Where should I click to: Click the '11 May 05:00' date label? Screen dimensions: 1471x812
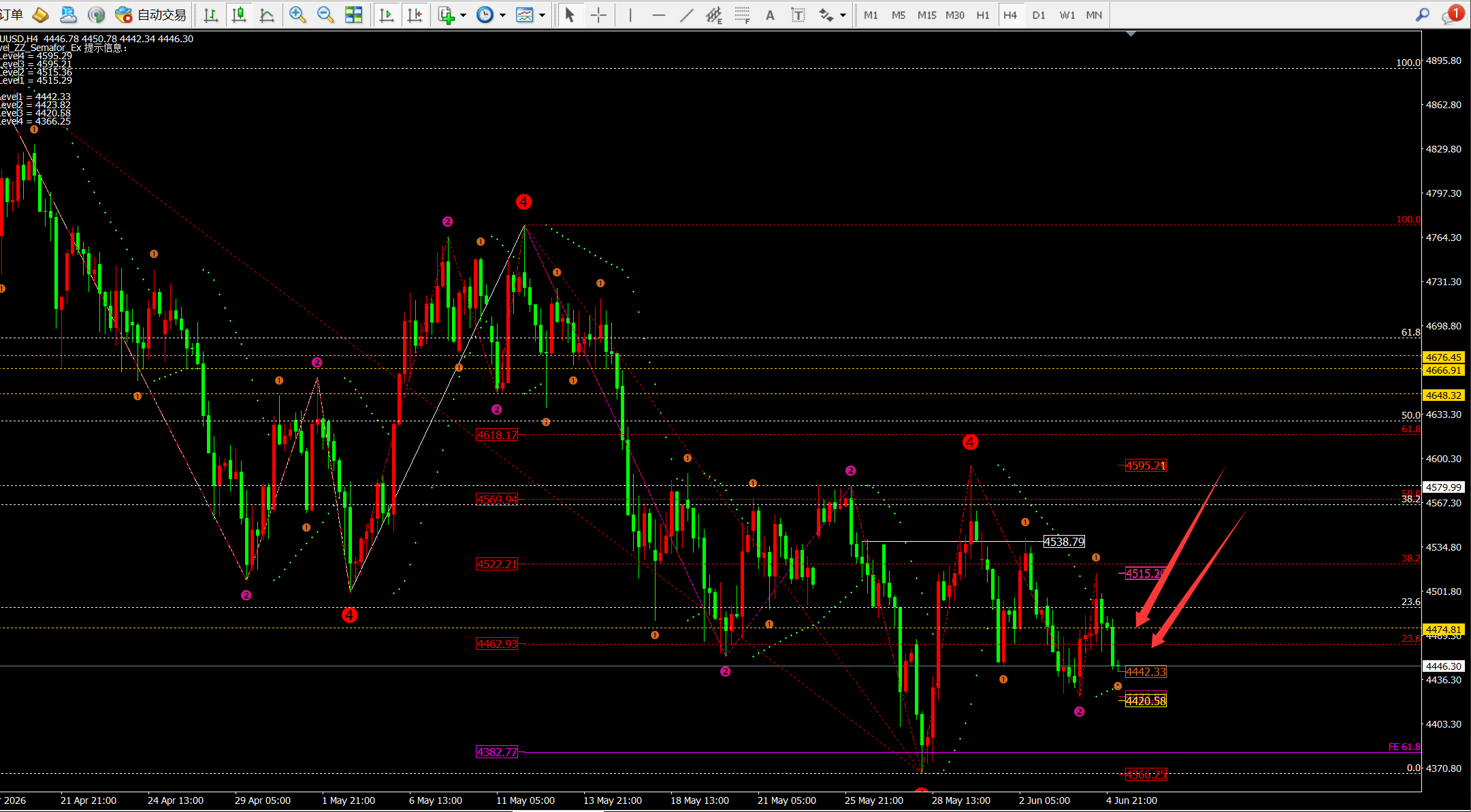pyautogui.click(x=526, y=800)
